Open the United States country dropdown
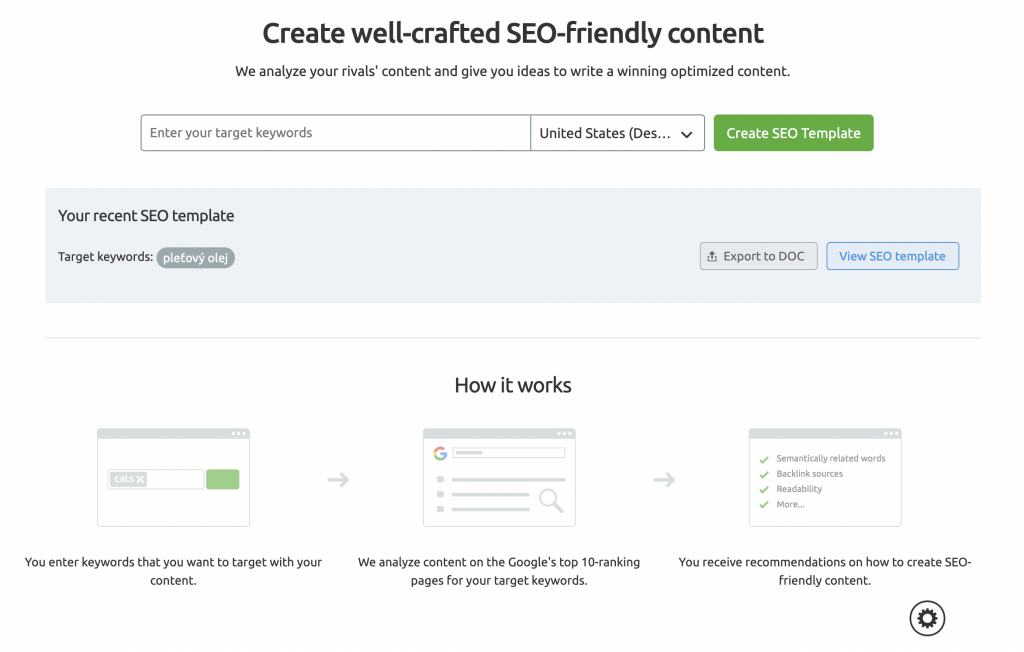Viewport: 1024px width, 652px height. click(x=617, y=133)
